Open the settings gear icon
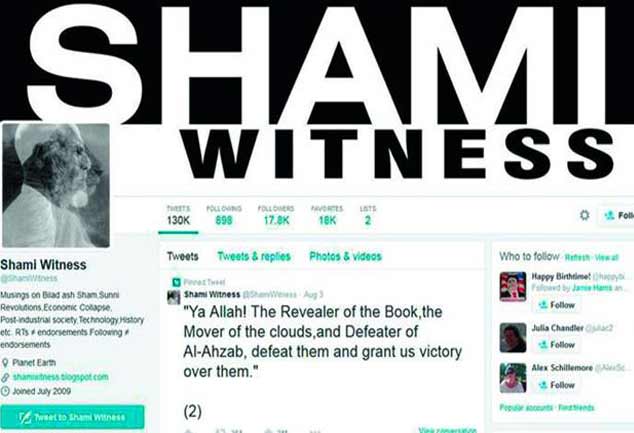The height and width of the screenshot is (433, 634). 584,215
